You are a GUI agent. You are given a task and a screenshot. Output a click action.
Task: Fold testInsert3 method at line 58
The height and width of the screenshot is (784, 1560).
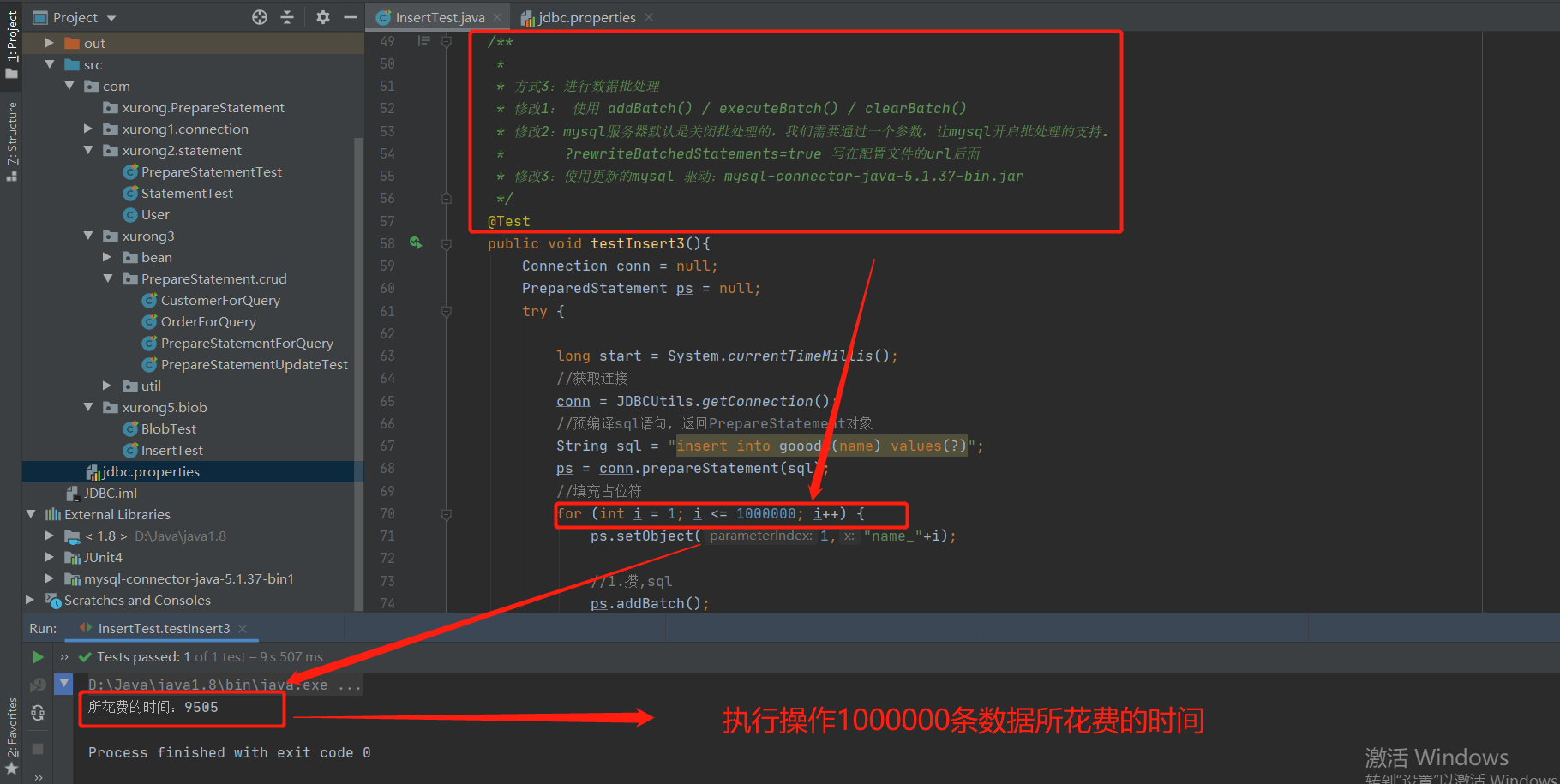[447, 244]
